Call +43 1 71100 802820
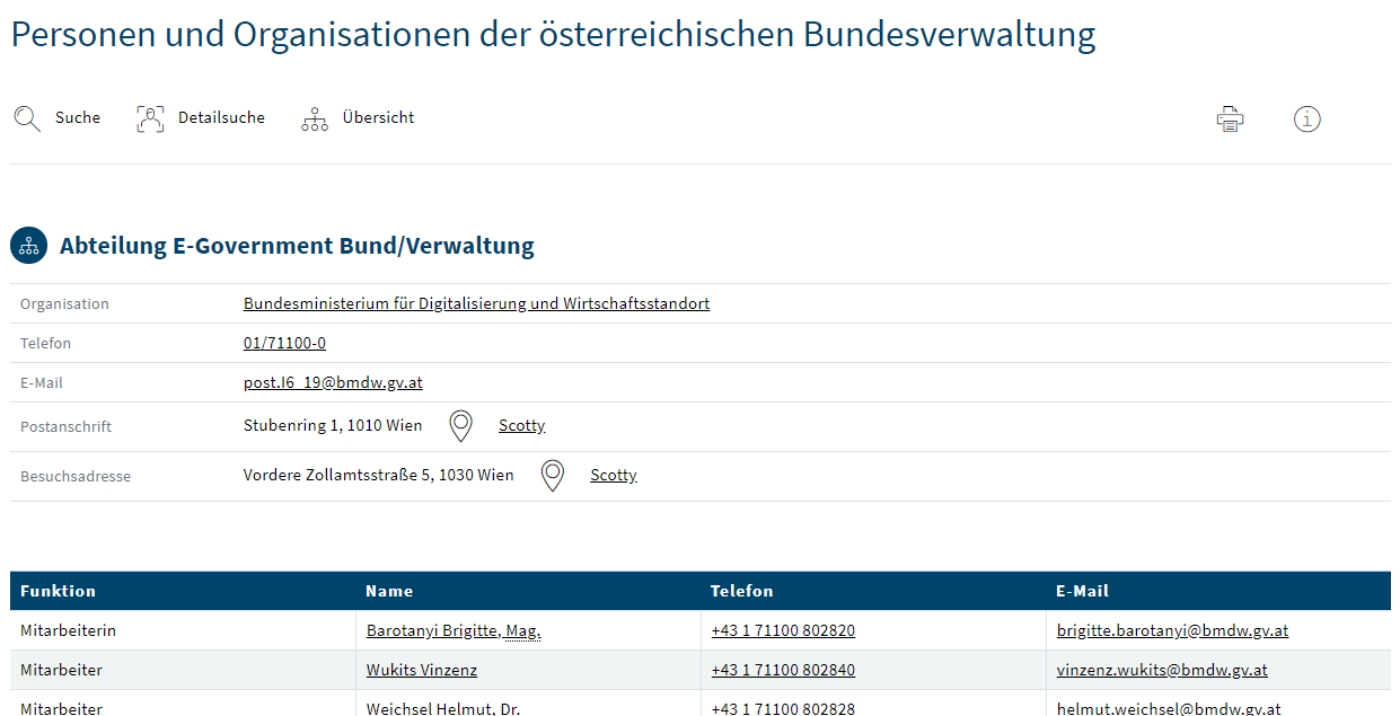Screen dimensions: 1400x716 pos(783,631)
